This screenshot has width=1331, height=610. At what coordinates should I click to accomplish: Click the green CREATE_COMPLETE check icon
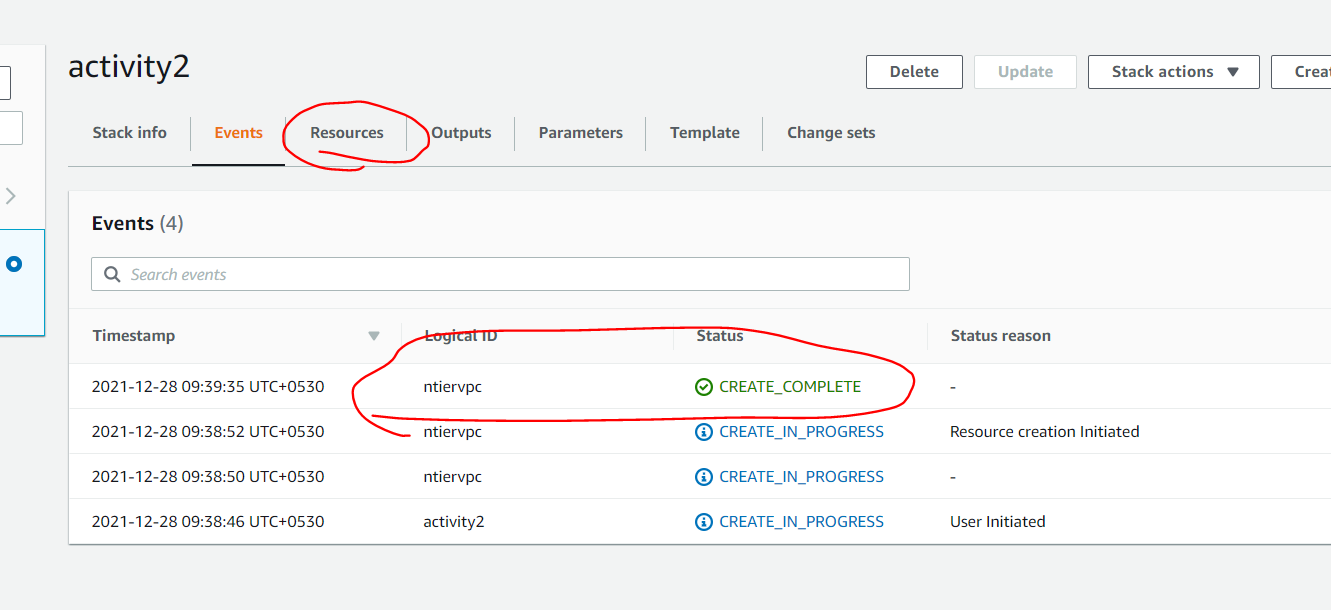tap(704, 387)
